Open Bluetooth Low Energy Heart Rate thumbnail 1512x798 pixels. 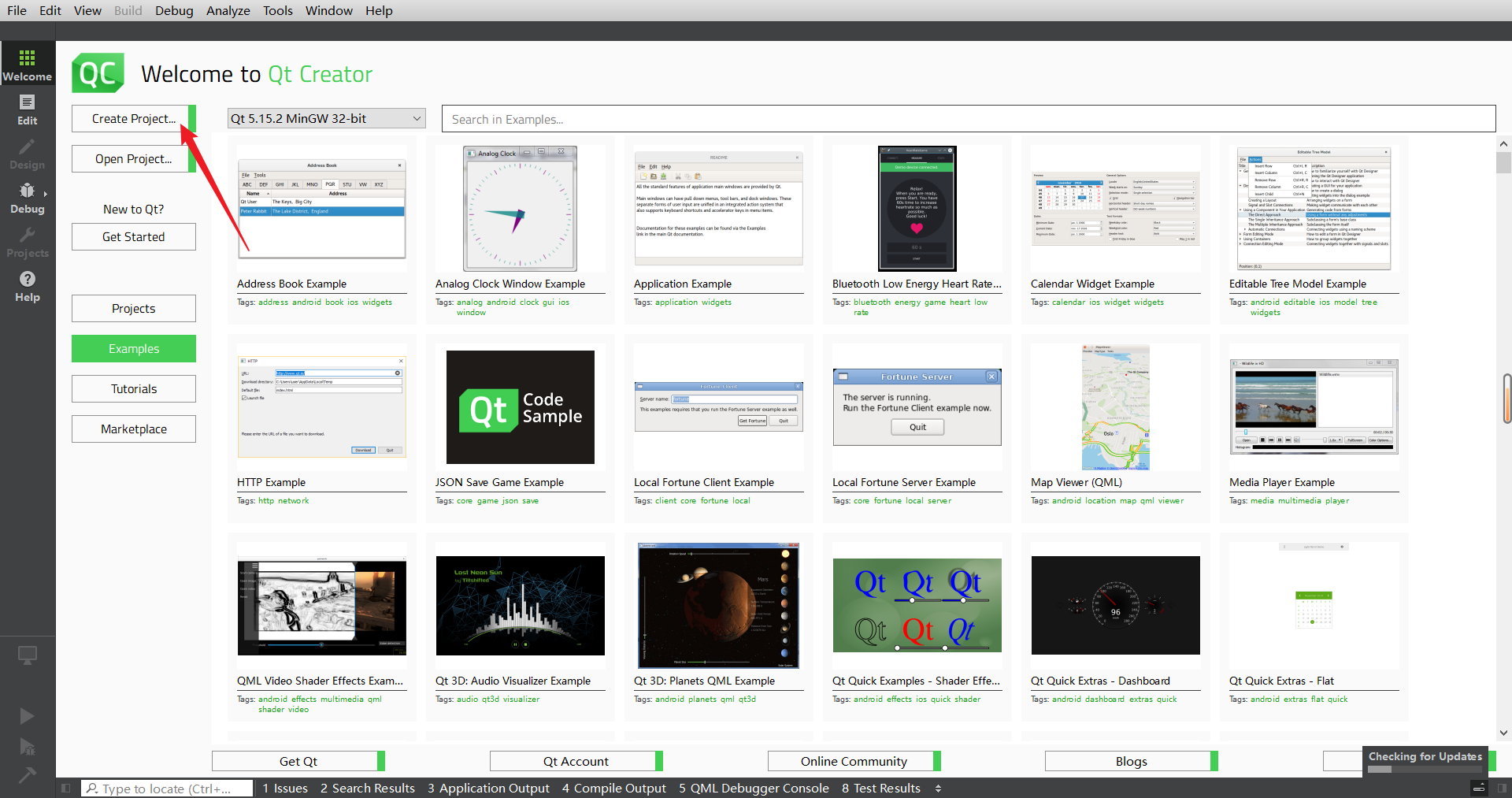tap(917, 209)
